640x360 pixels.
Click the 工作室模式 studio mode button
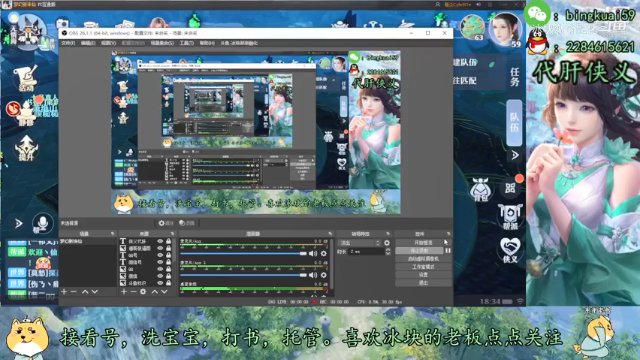click(x=423, y=267)
